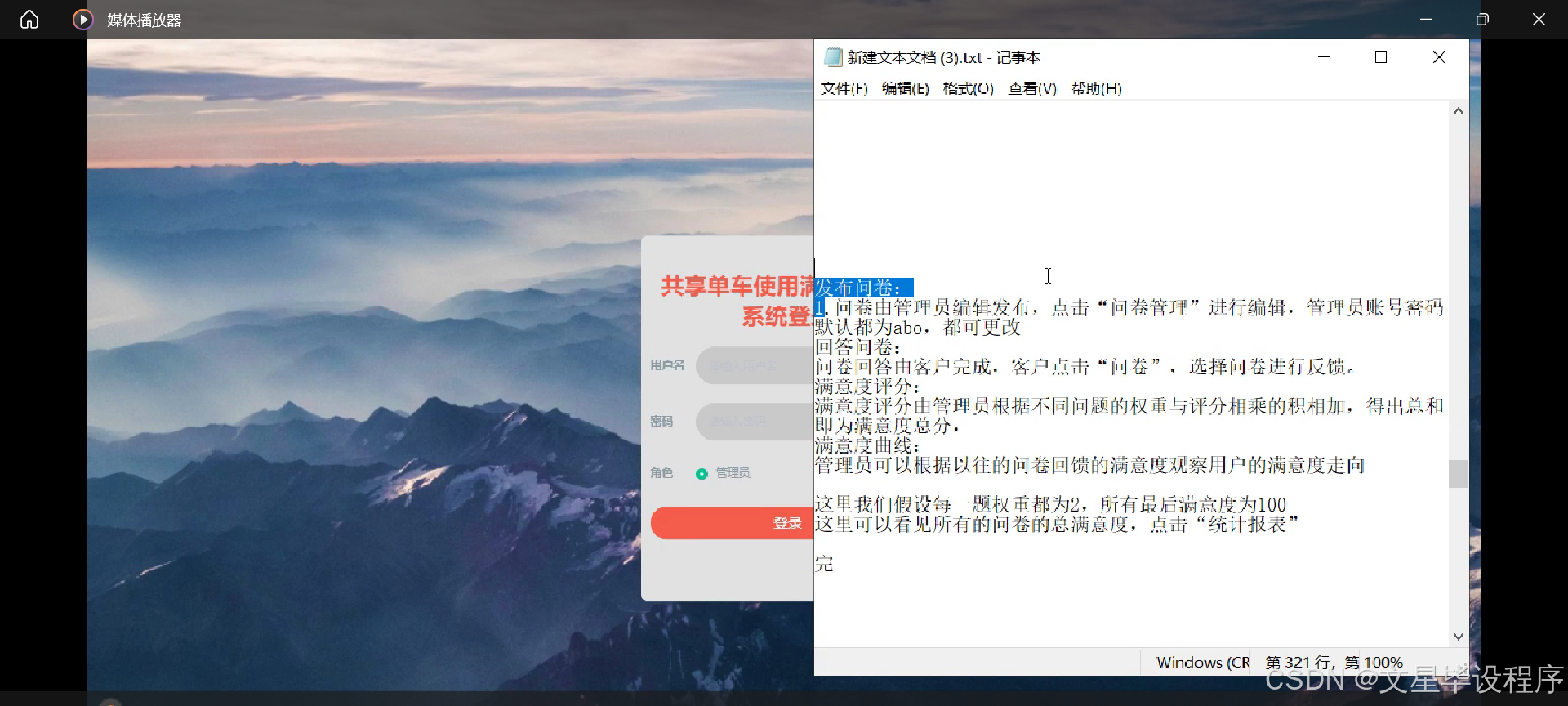Screen dimensions: 1568x706
Task: Close the Notepad window
Action: pos(1440,57)
